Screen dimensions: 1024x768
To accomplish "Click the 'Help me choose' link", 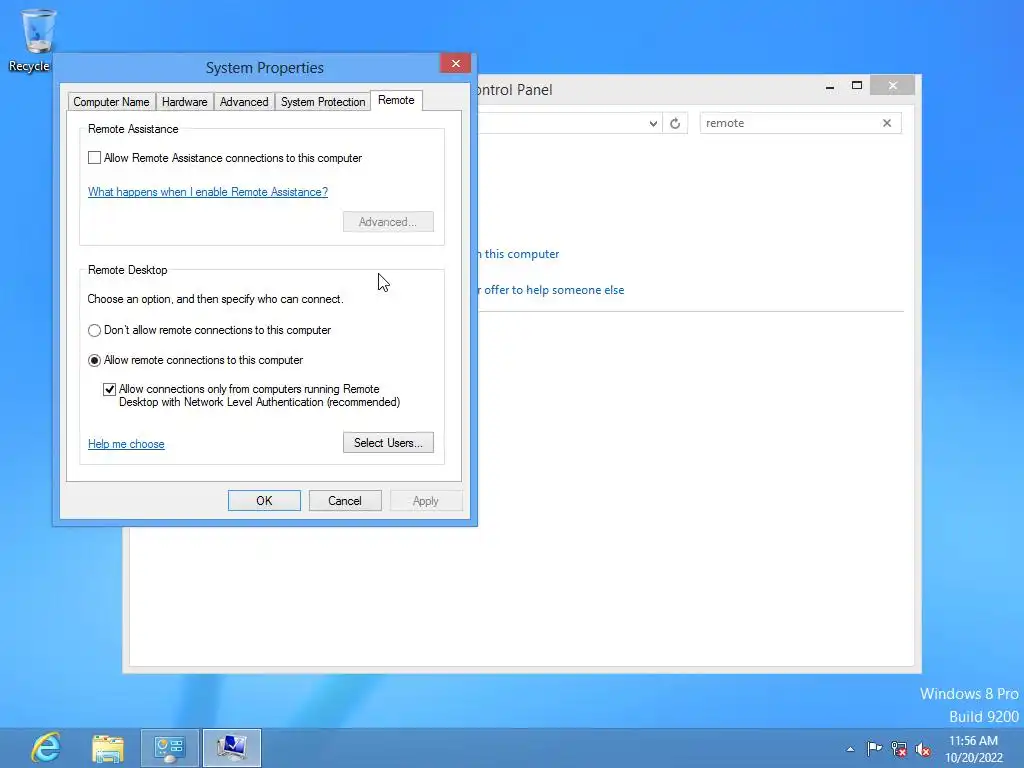I will (126, 444).
